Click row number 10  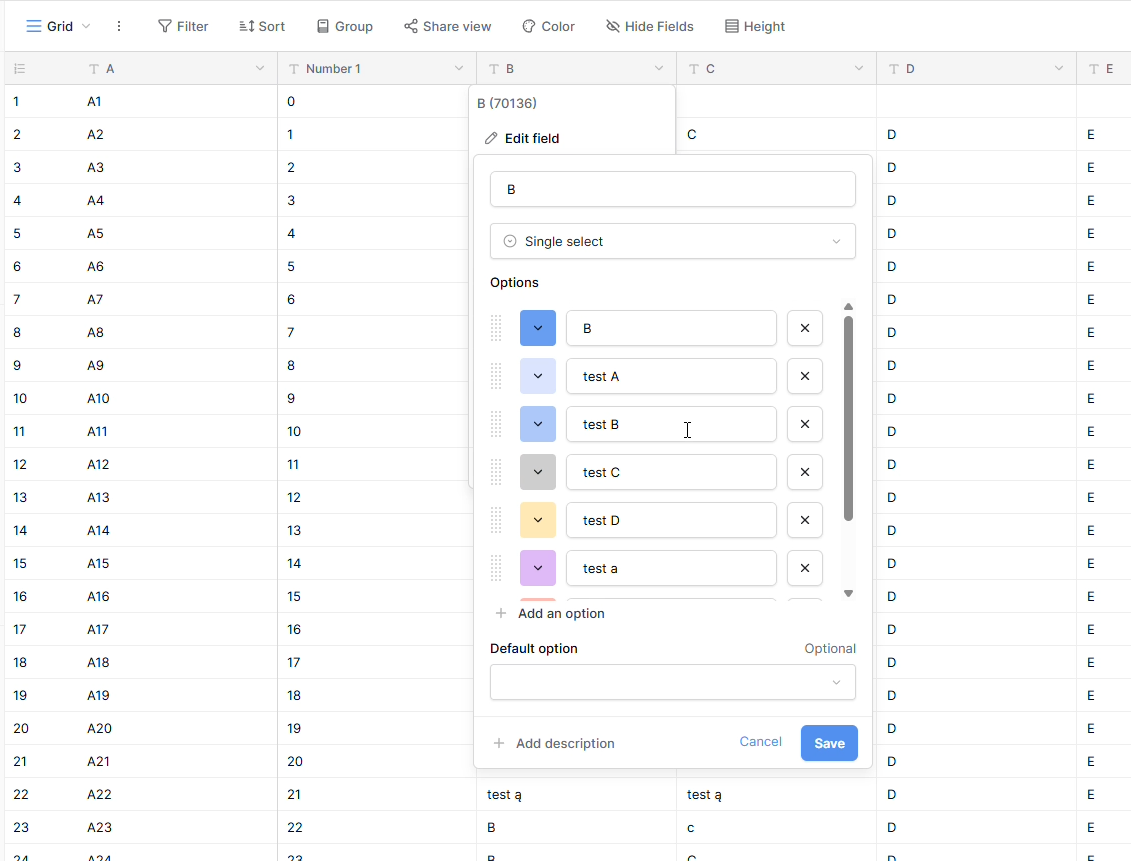pos(20,399)
